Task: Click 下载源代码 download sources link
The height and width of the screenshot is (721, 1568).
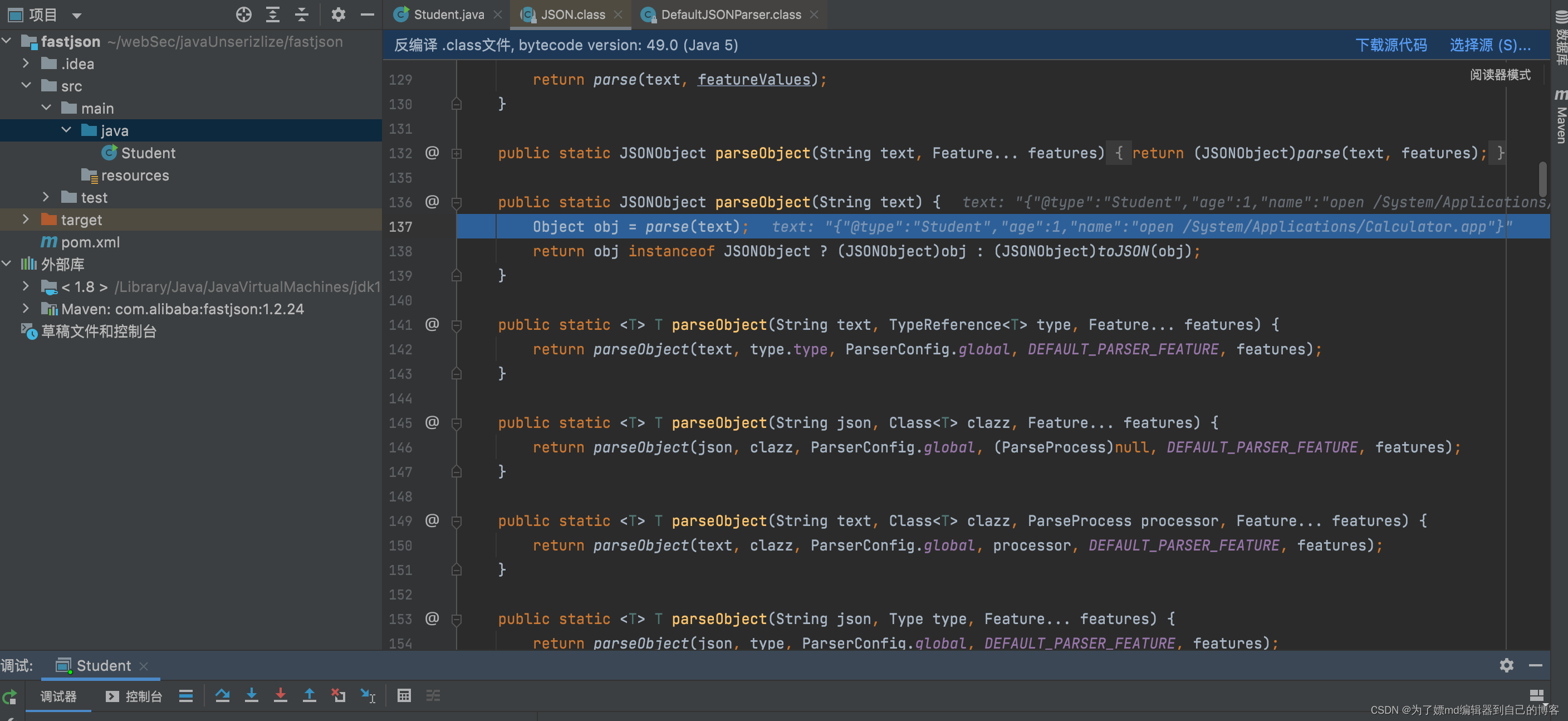Action: click(1391, 45)
